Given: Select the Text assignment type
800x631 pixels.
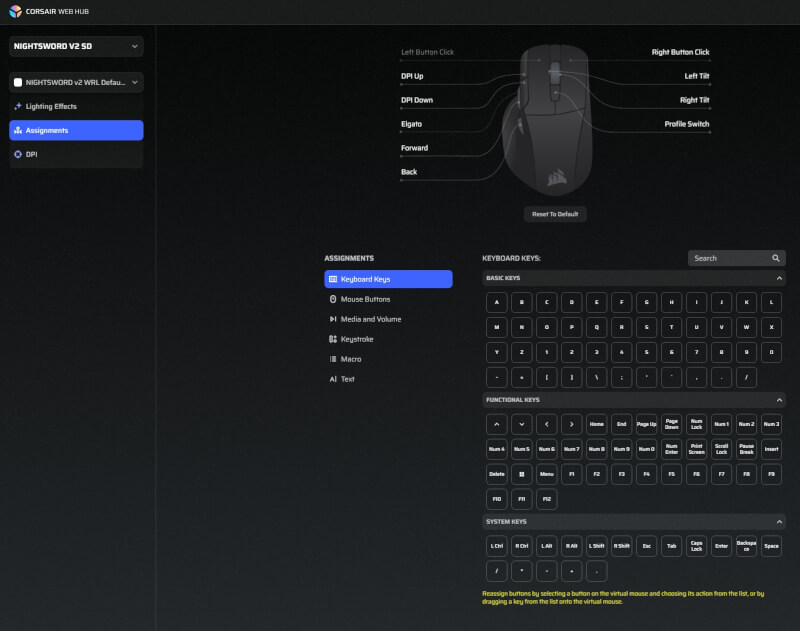Looking at the screenshot, I should [x=388, y=378].
